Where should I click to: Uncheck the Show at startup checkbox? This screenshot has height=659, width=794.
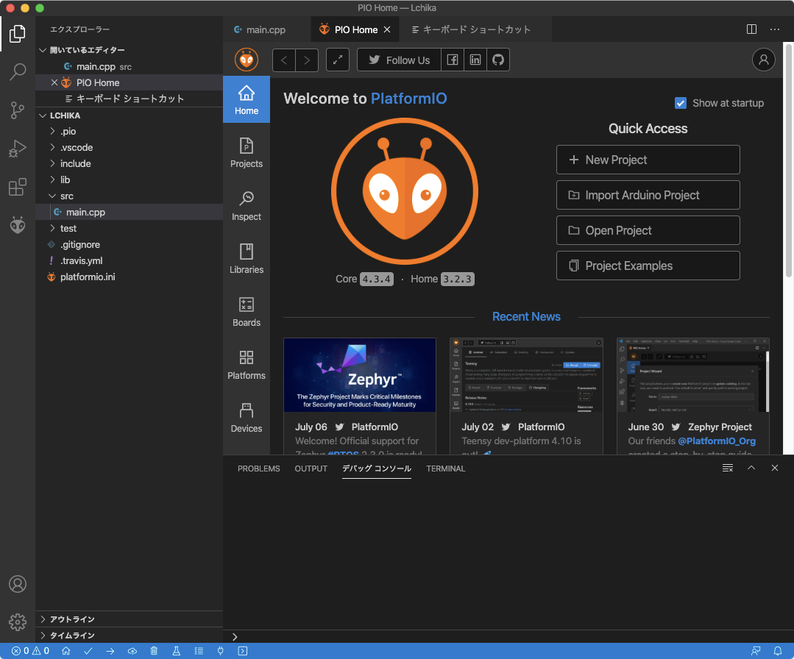pos(681,103)
